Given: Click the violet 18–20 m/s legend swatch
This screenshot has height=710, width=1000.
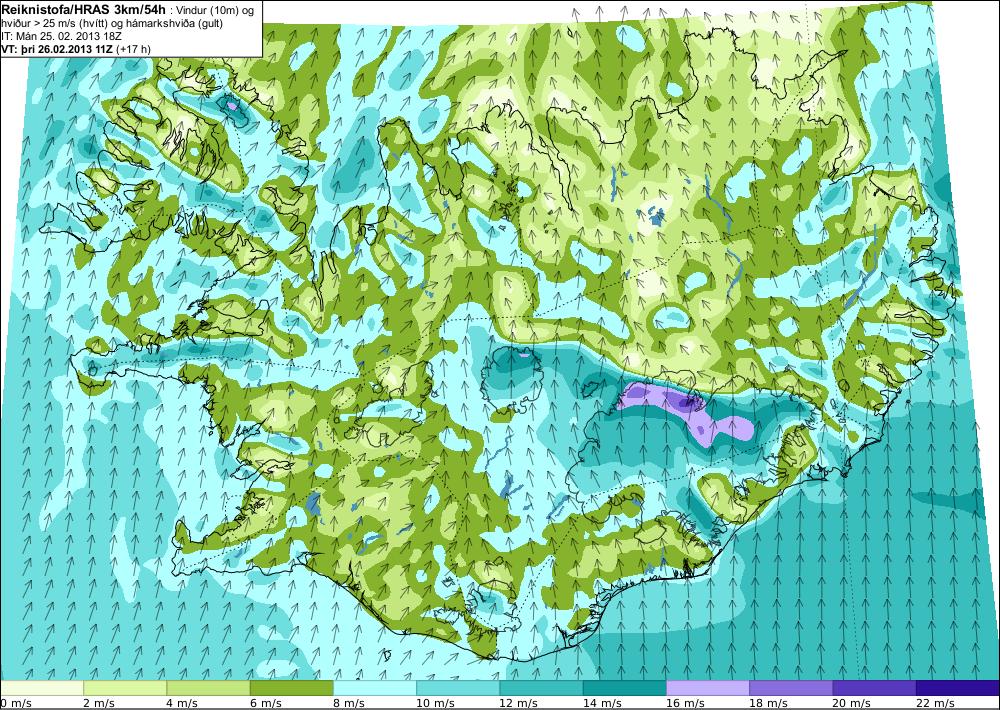Looking at the screenshot, I should [x=791, y=688].
